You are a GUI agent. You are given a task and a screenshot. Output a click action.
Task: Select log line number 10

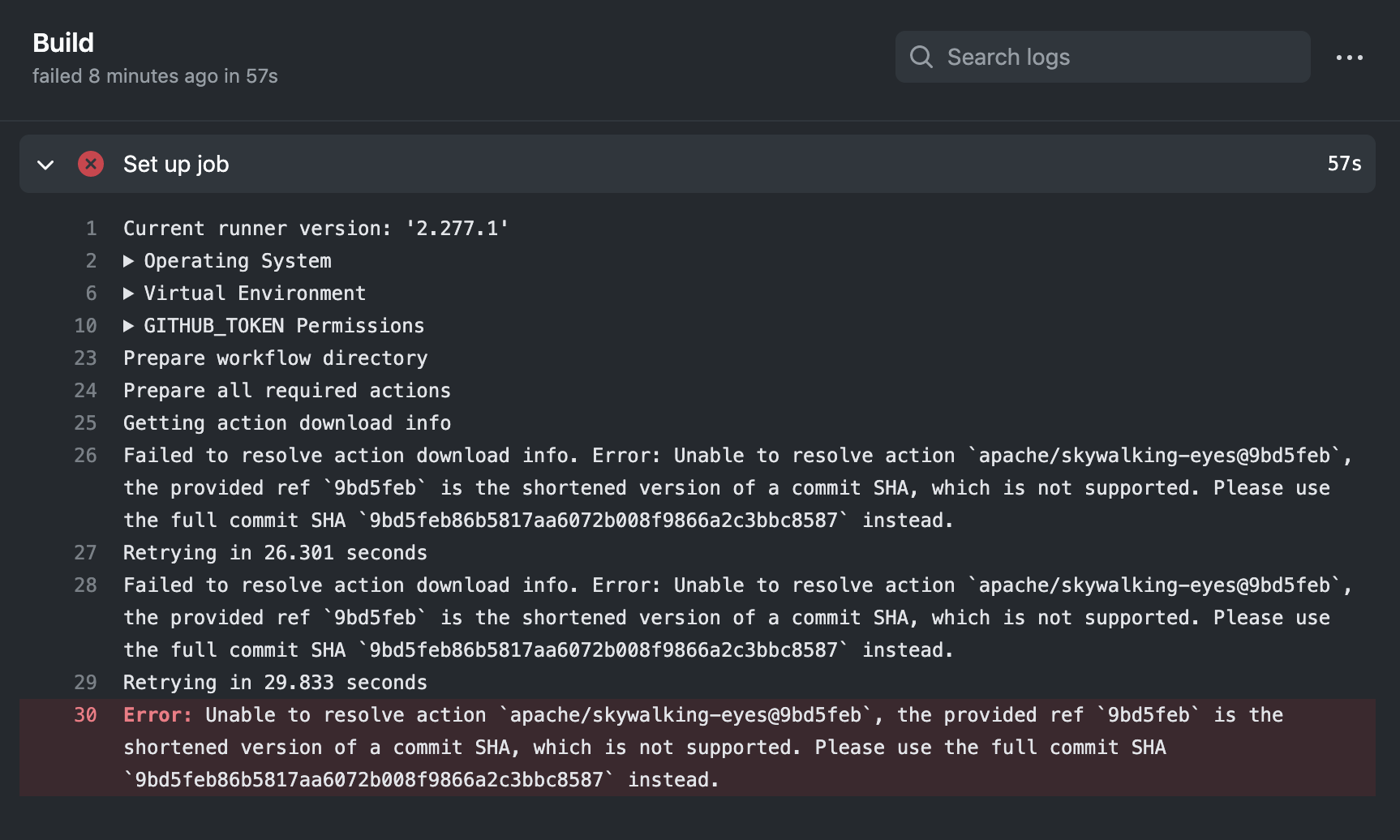click(85, 326)
